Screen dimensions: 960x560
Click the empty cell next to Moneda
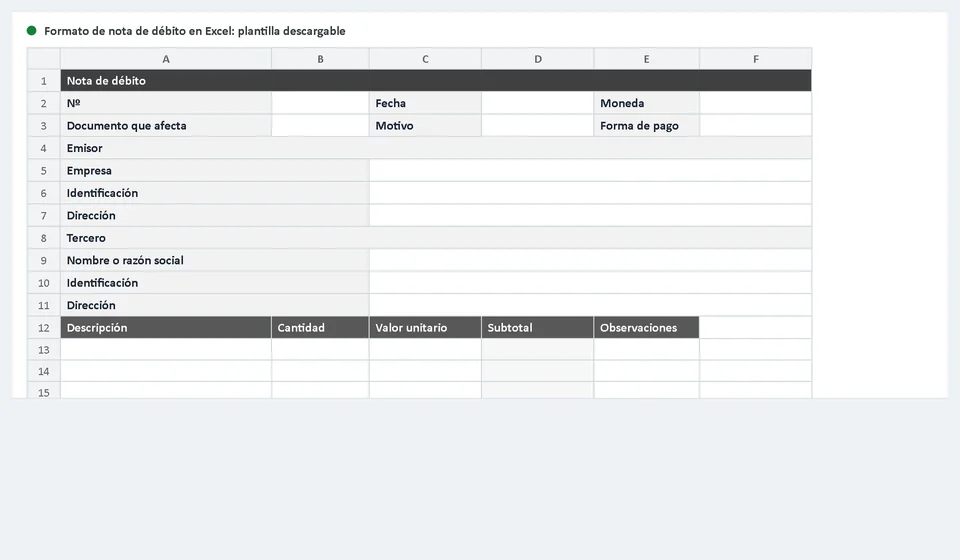click(x=756, y=103)
